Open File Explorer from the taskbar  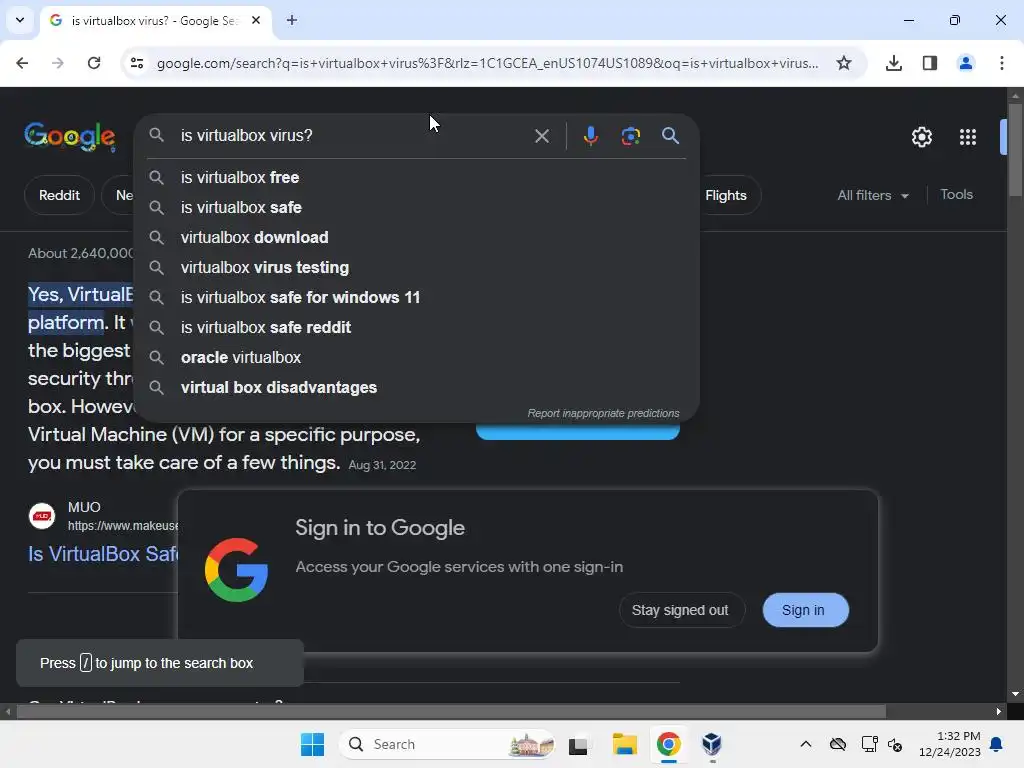pos(624,744)
